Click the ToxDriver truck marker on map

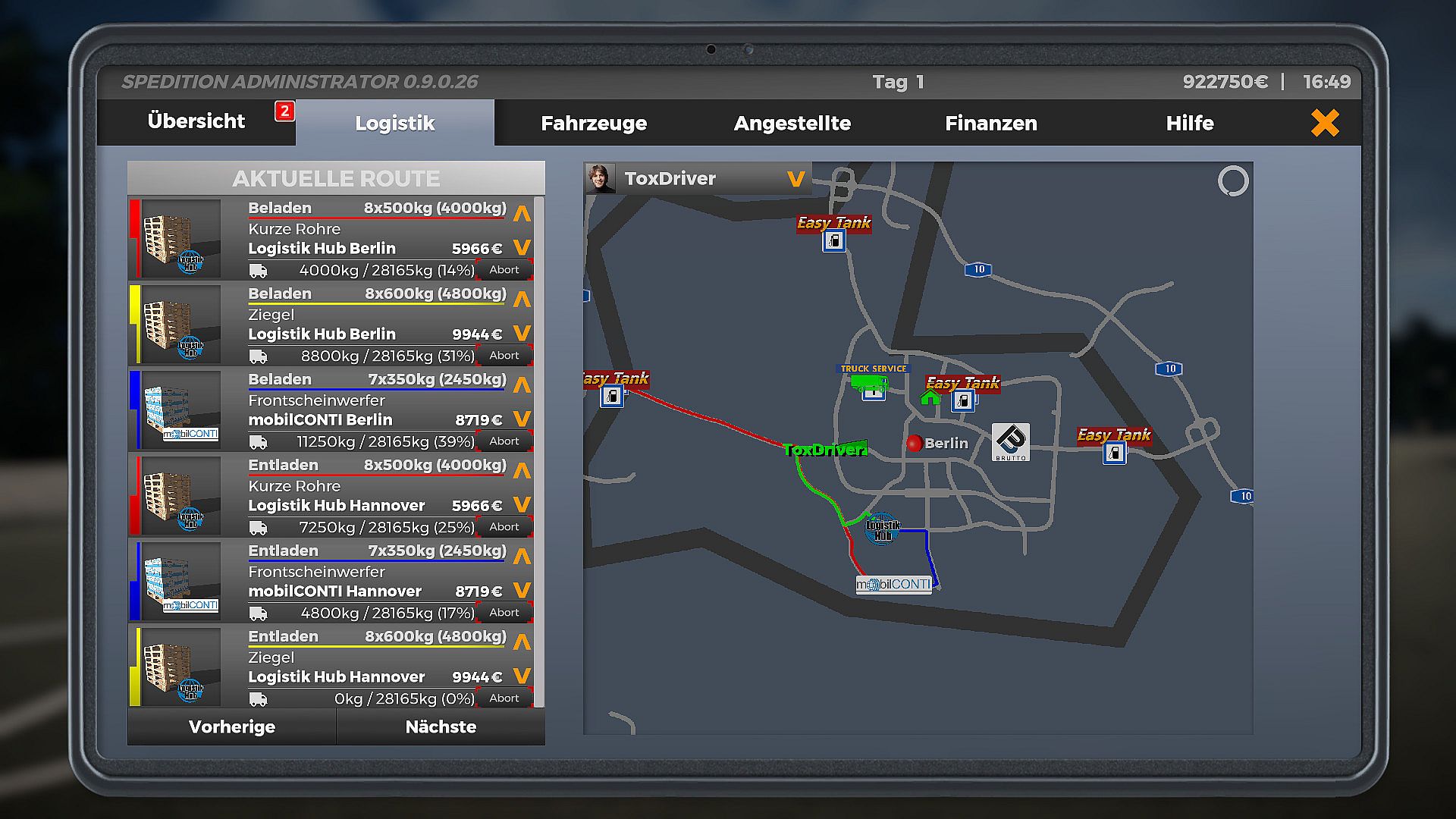825,450
